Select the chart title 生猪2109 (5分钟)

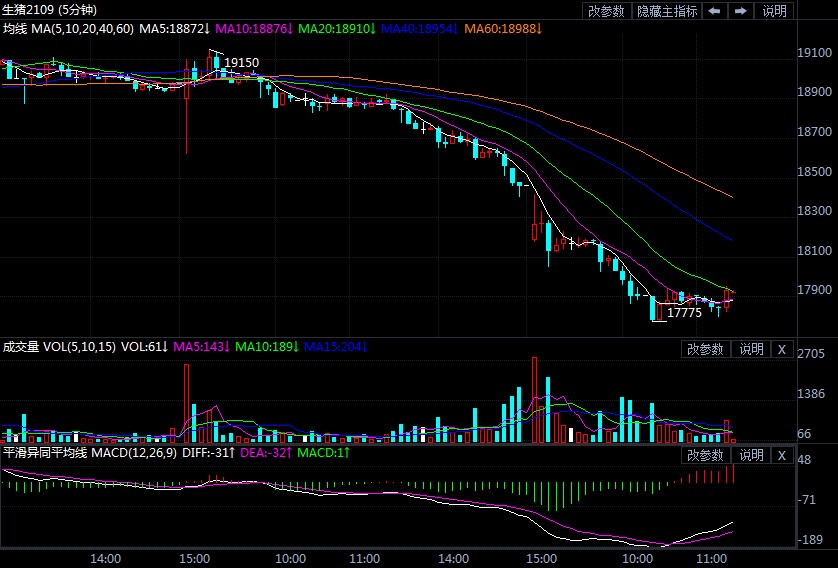click(50, 10)
